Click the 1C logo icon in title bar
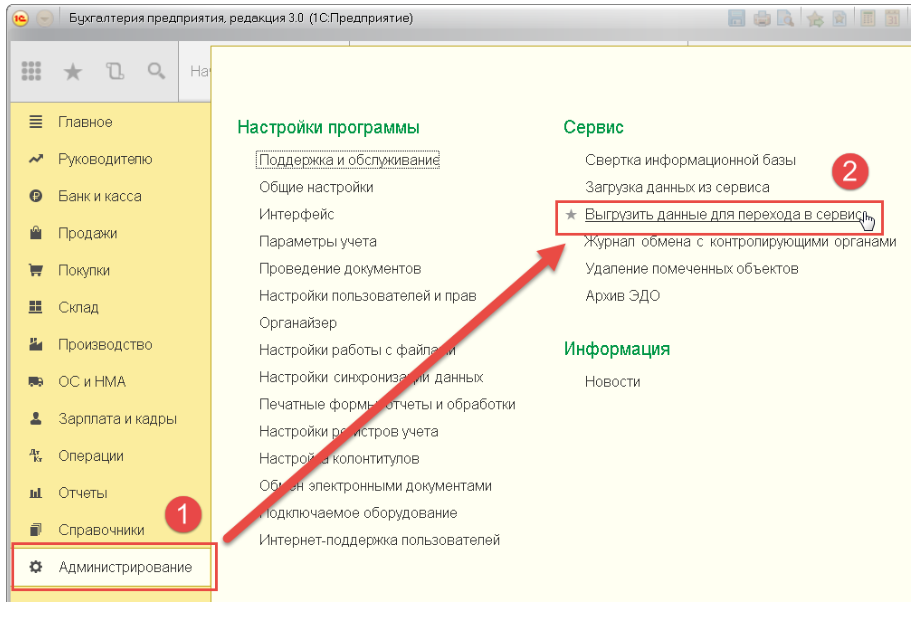917x621 pixels. (x=20, y=18)
